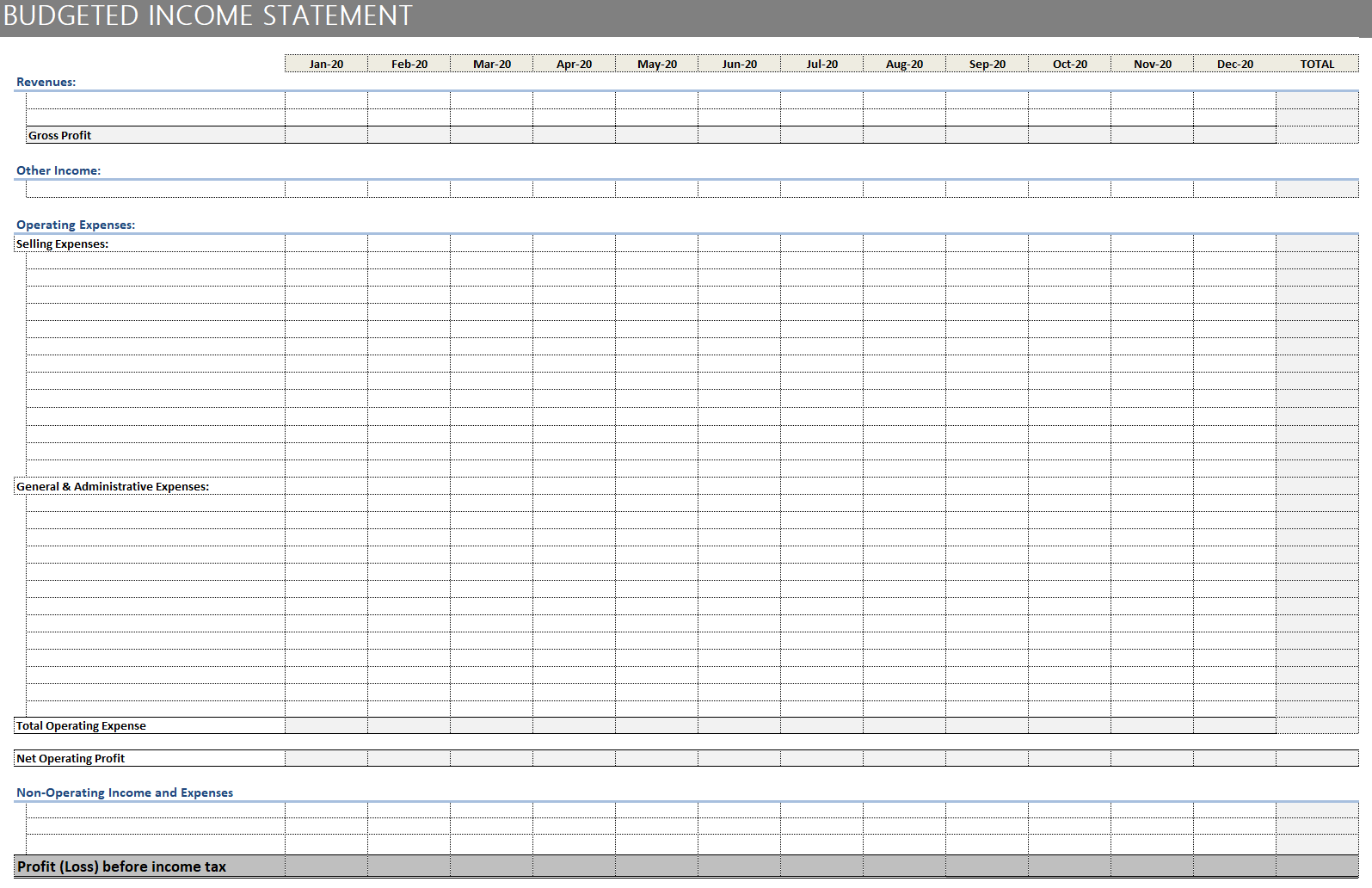Click Non-Operating Income and Expenses heading
Viewport: 1372px width, 888px height.
click(125, 792)
